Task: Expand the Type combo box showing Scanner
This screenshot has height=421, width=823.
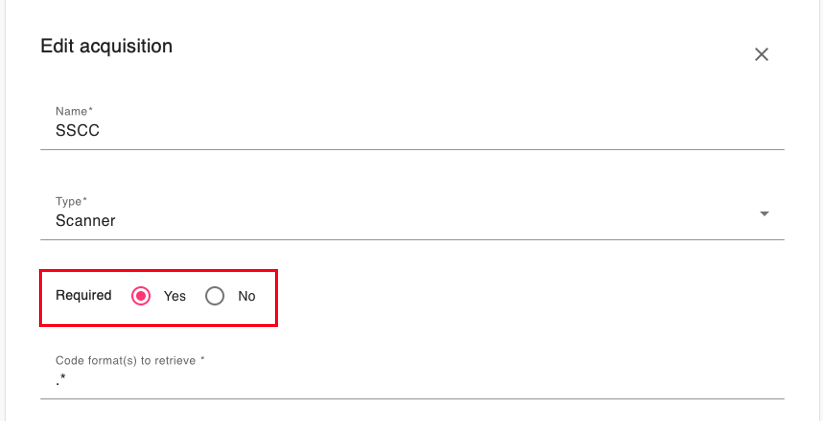Action: [x=412, y=216]
